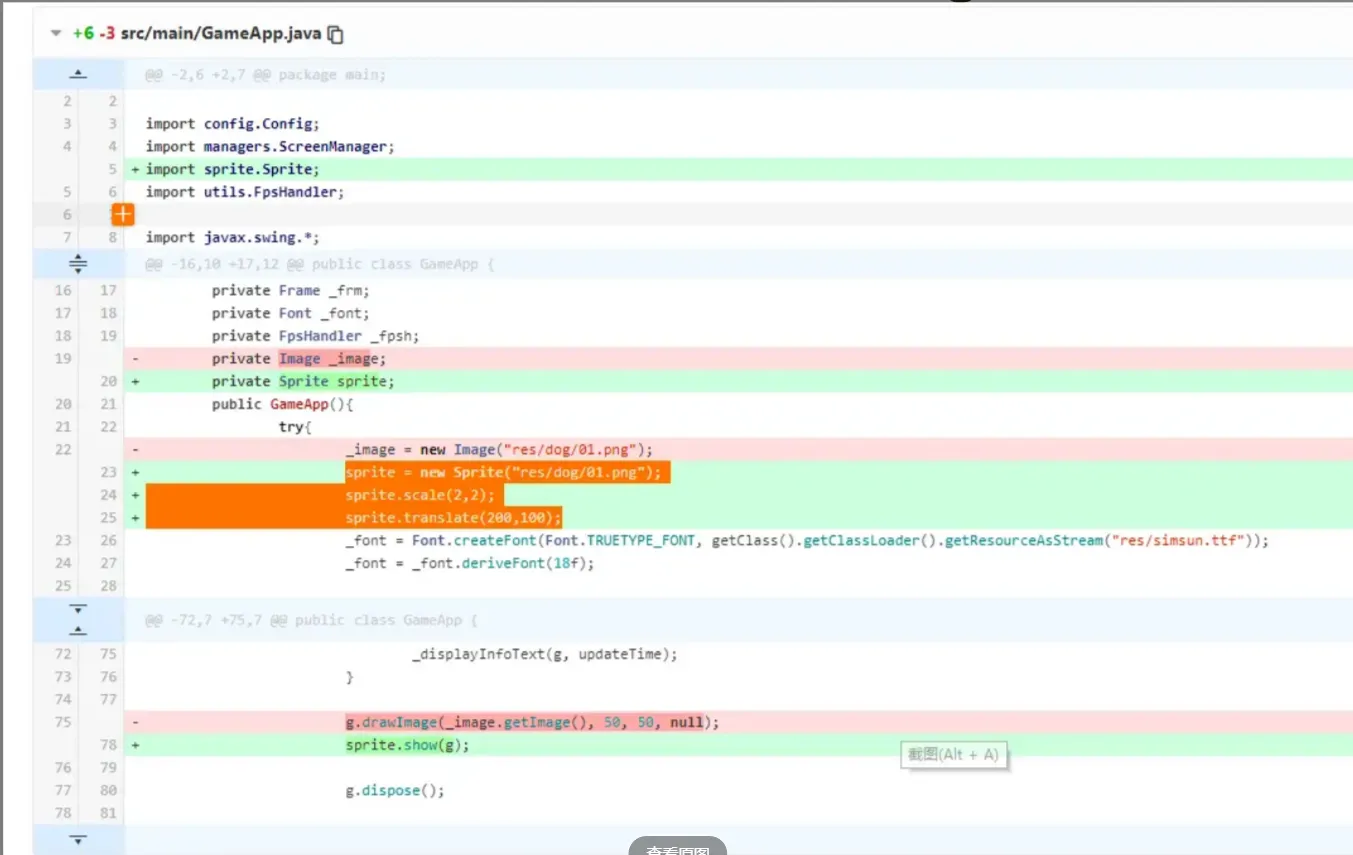Click the -3 deletions count in header
The image size is (1353, 855).
tap(107, 33)
